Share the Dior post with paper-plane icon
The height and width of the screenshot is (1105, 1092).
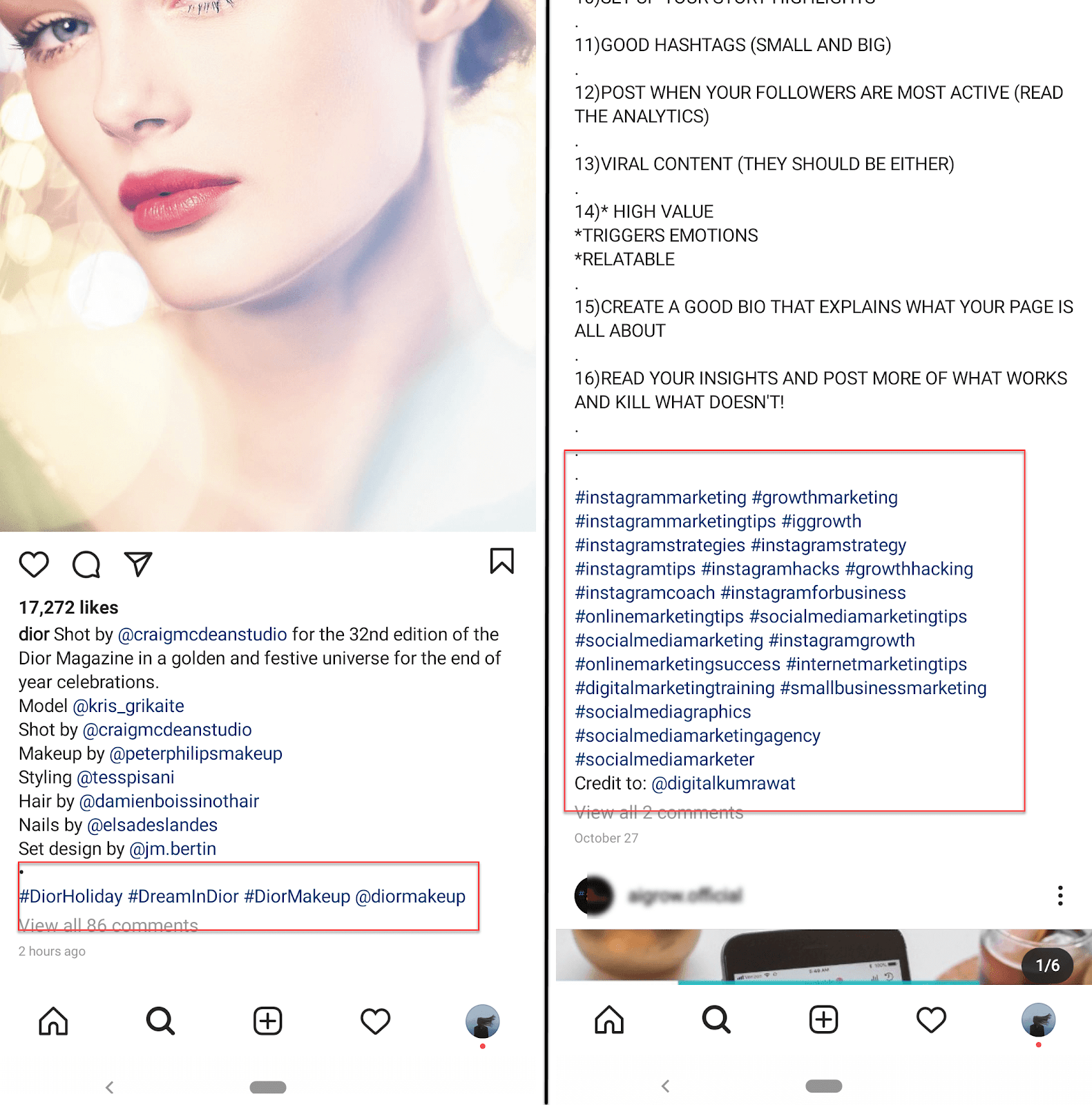138,564
